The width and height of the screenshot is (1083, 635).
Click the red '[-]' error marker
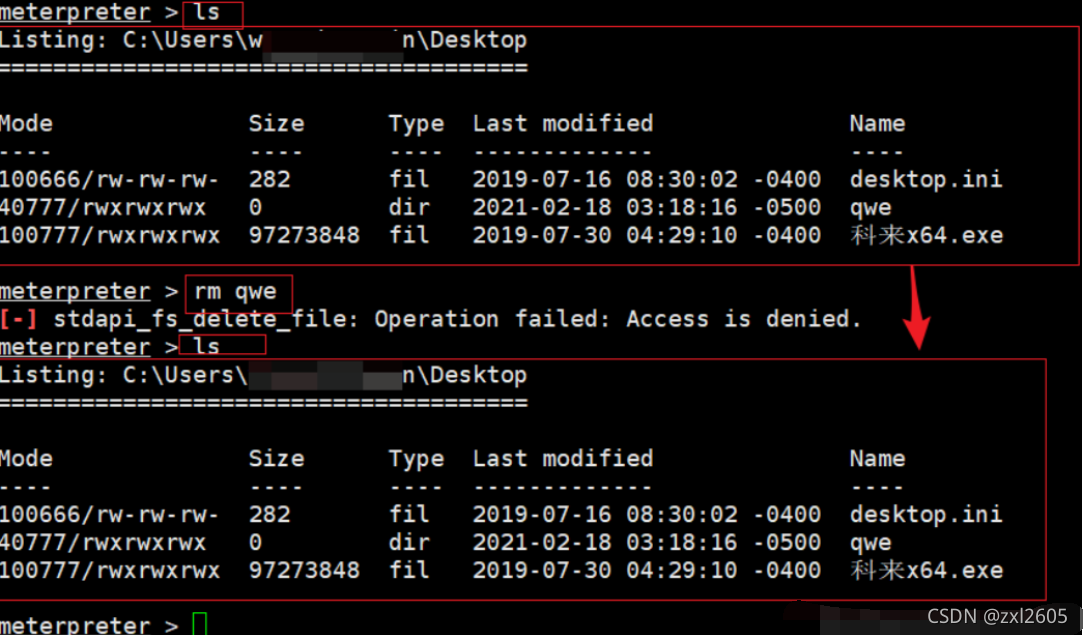[19, 319]
